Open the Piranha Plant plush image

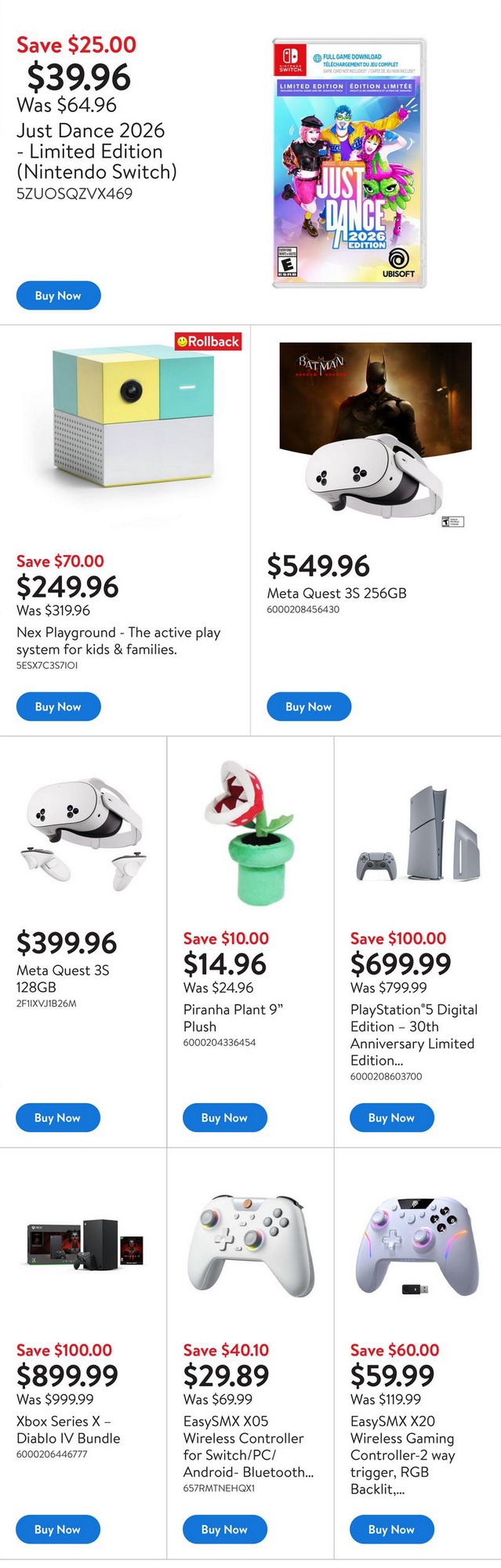point(249,832)
